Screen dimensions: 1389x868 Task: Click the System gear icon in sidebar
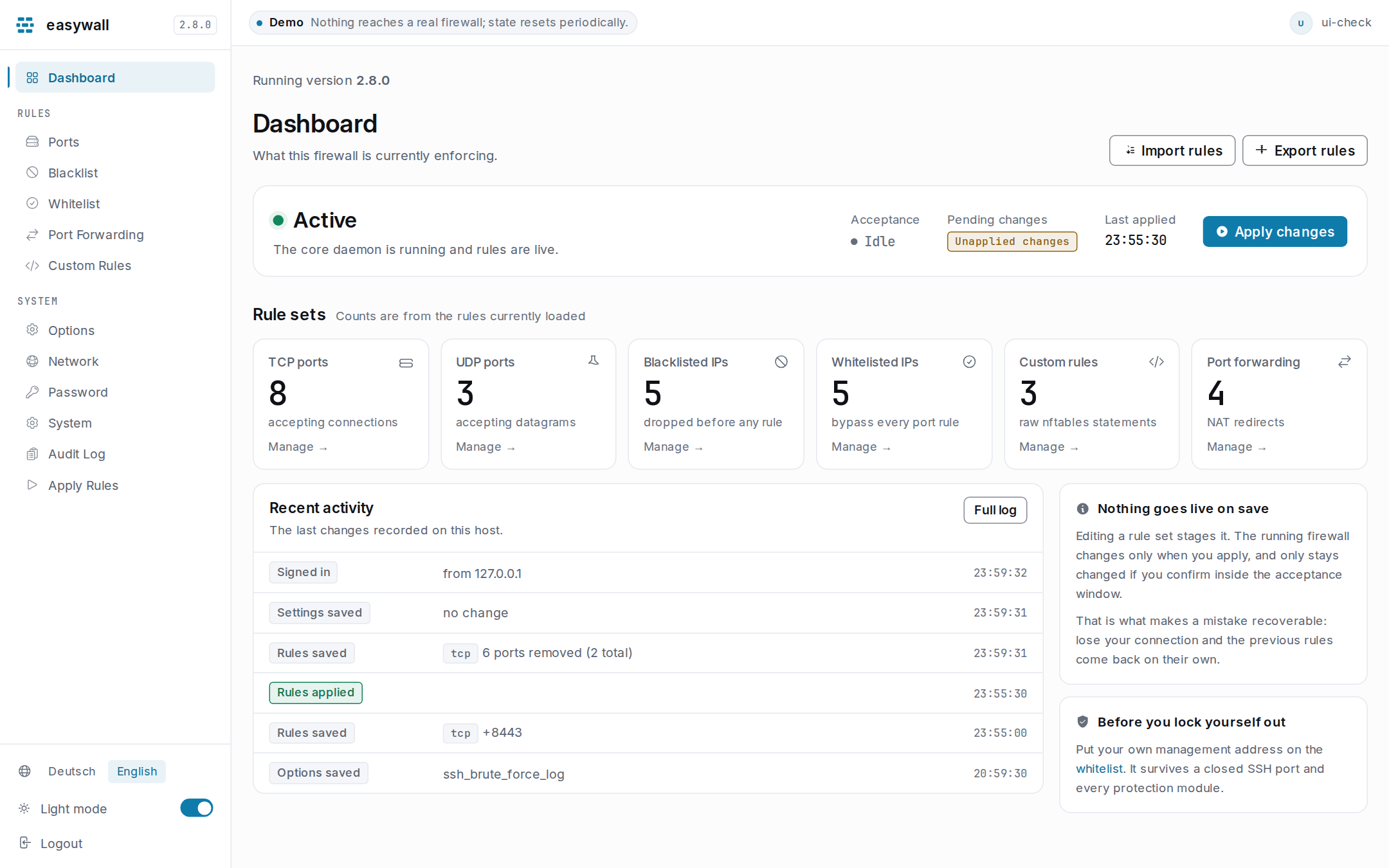[x=32, y=423]
